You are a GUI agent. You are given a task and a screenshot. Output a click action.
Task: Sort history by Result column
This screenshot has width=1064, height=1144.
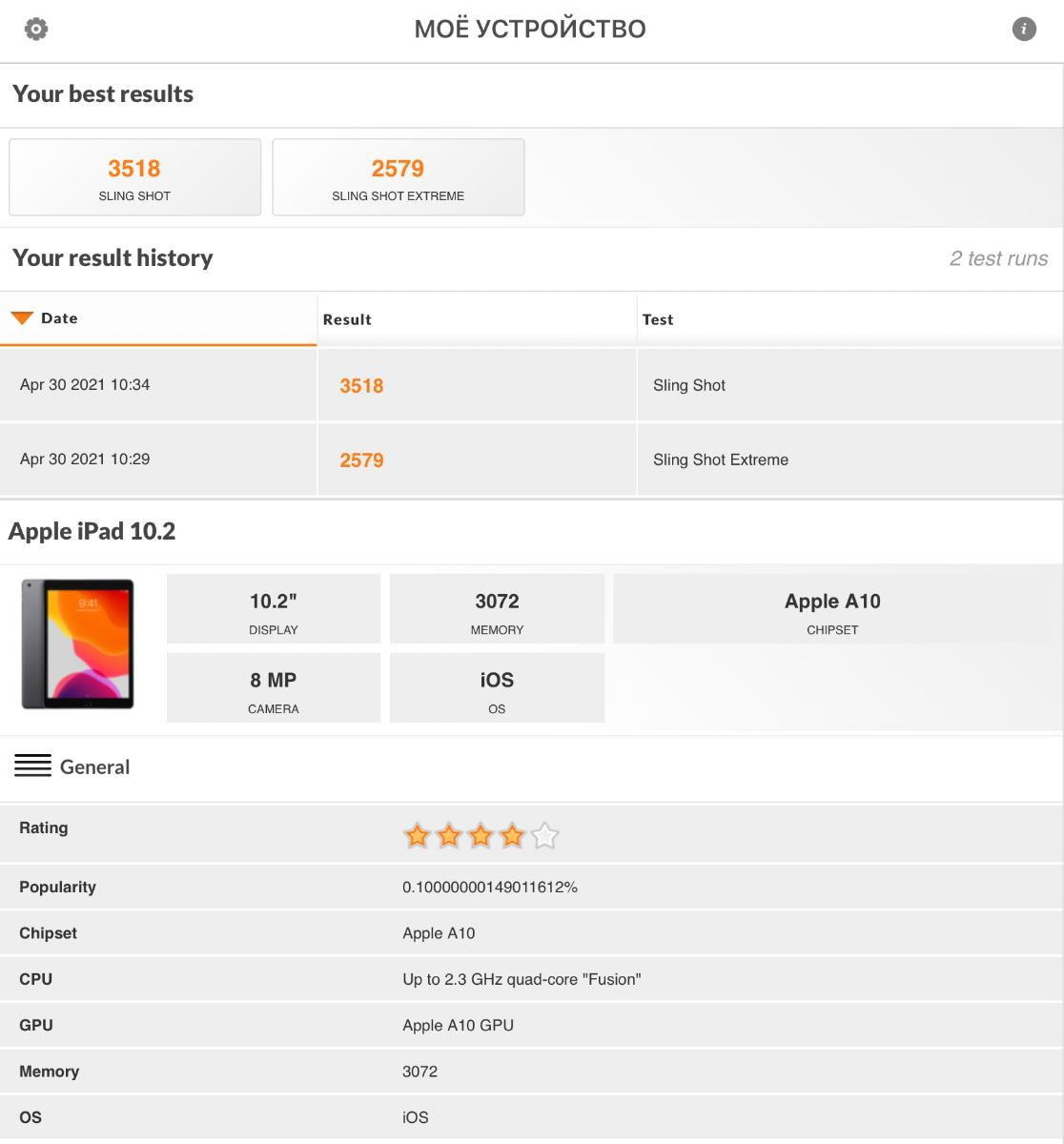pyautogui.click(x=347, y=319)
